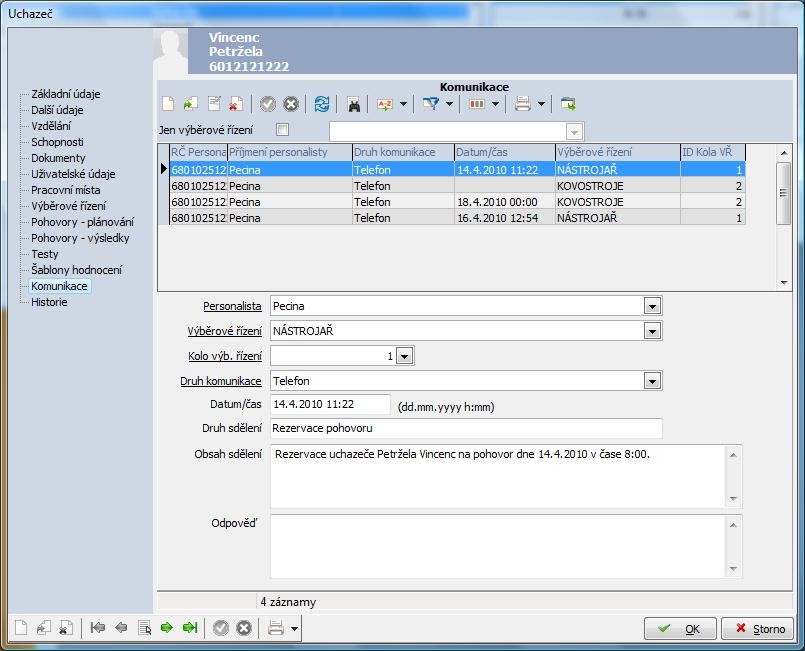
Task: Click the OK button
Action: 682,629
